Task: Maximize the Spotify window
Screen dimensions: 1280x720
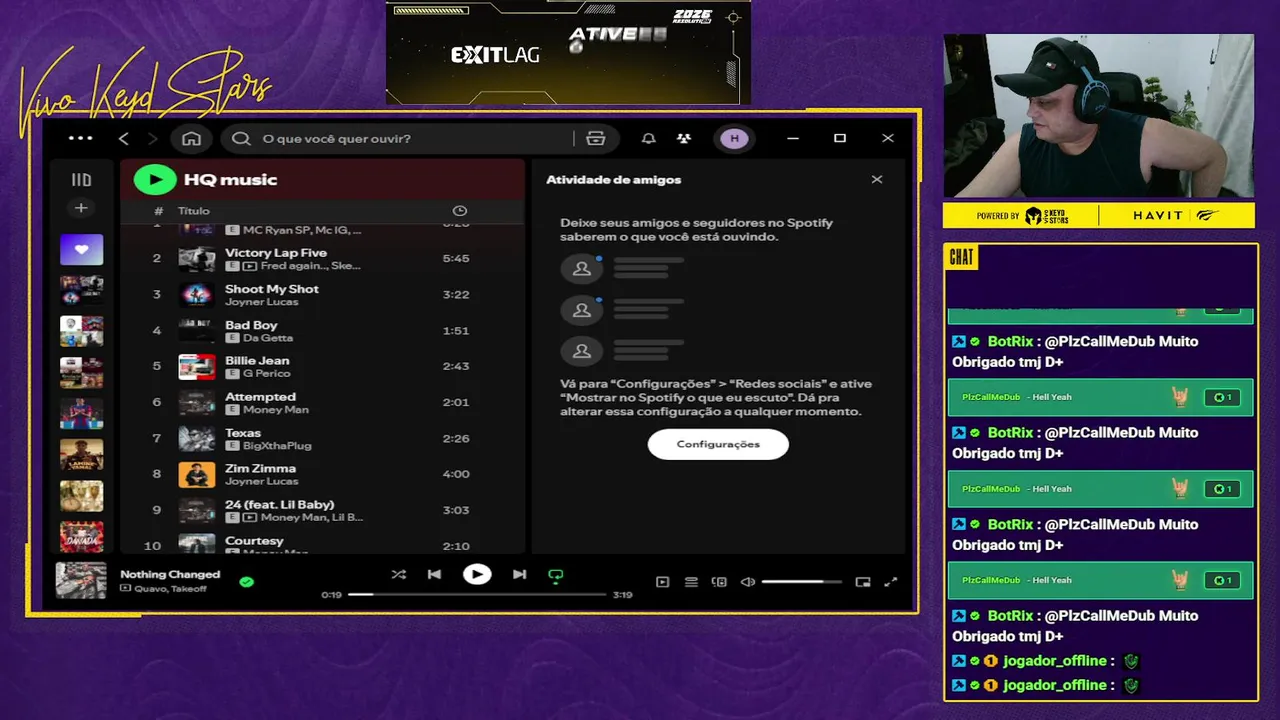Action: click(x=840, y=138)
